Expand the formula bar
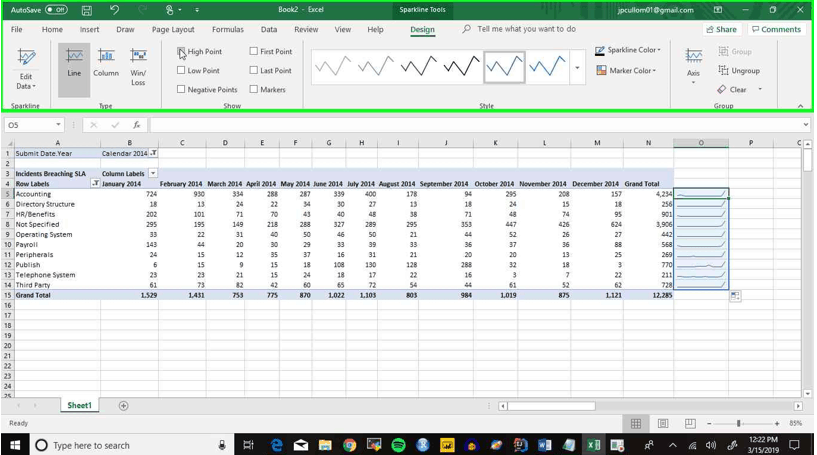 pos(806,125)
